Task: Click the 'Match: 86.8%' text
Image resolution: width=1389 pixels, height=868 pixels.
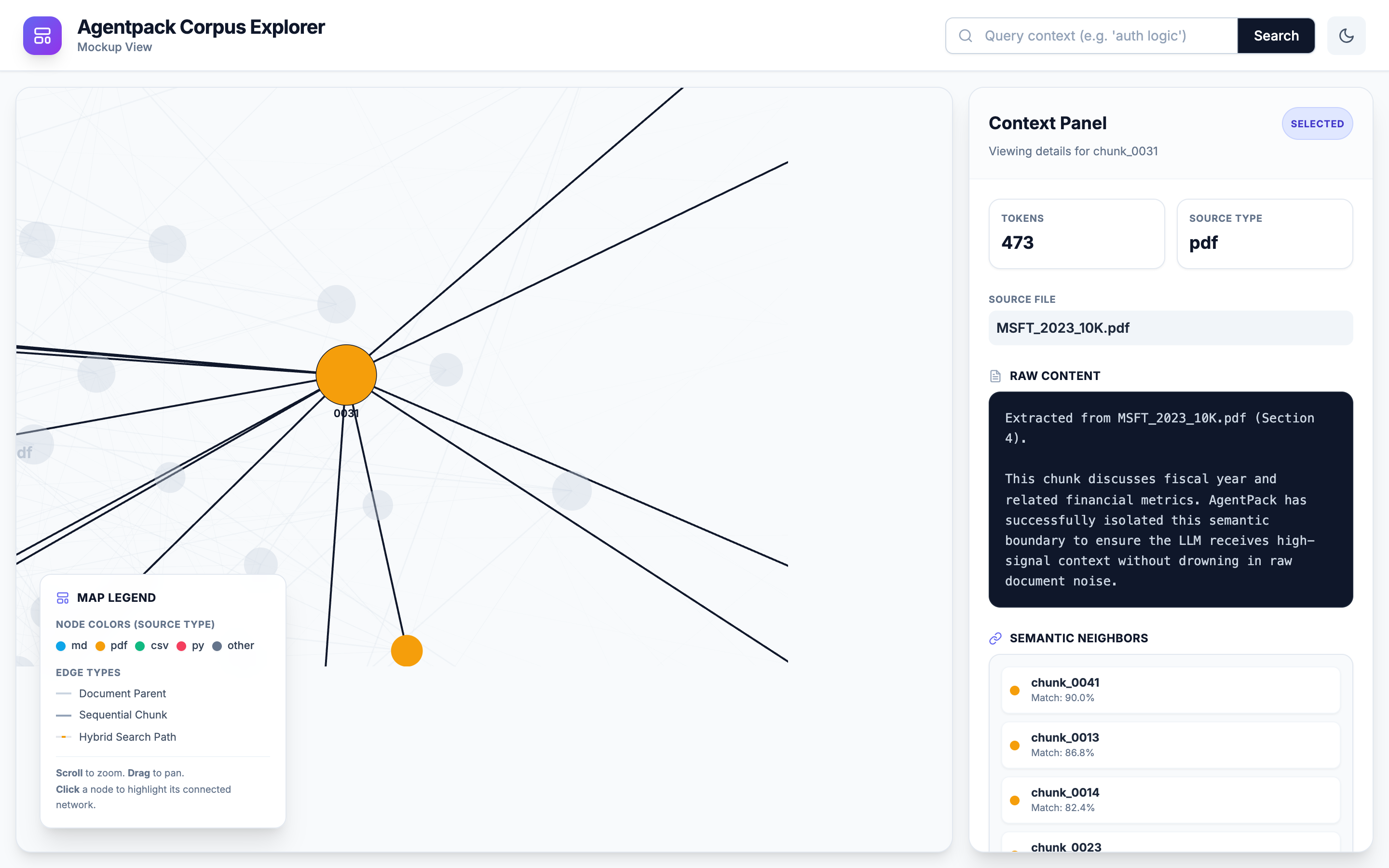Action: tap(1062, 753)
